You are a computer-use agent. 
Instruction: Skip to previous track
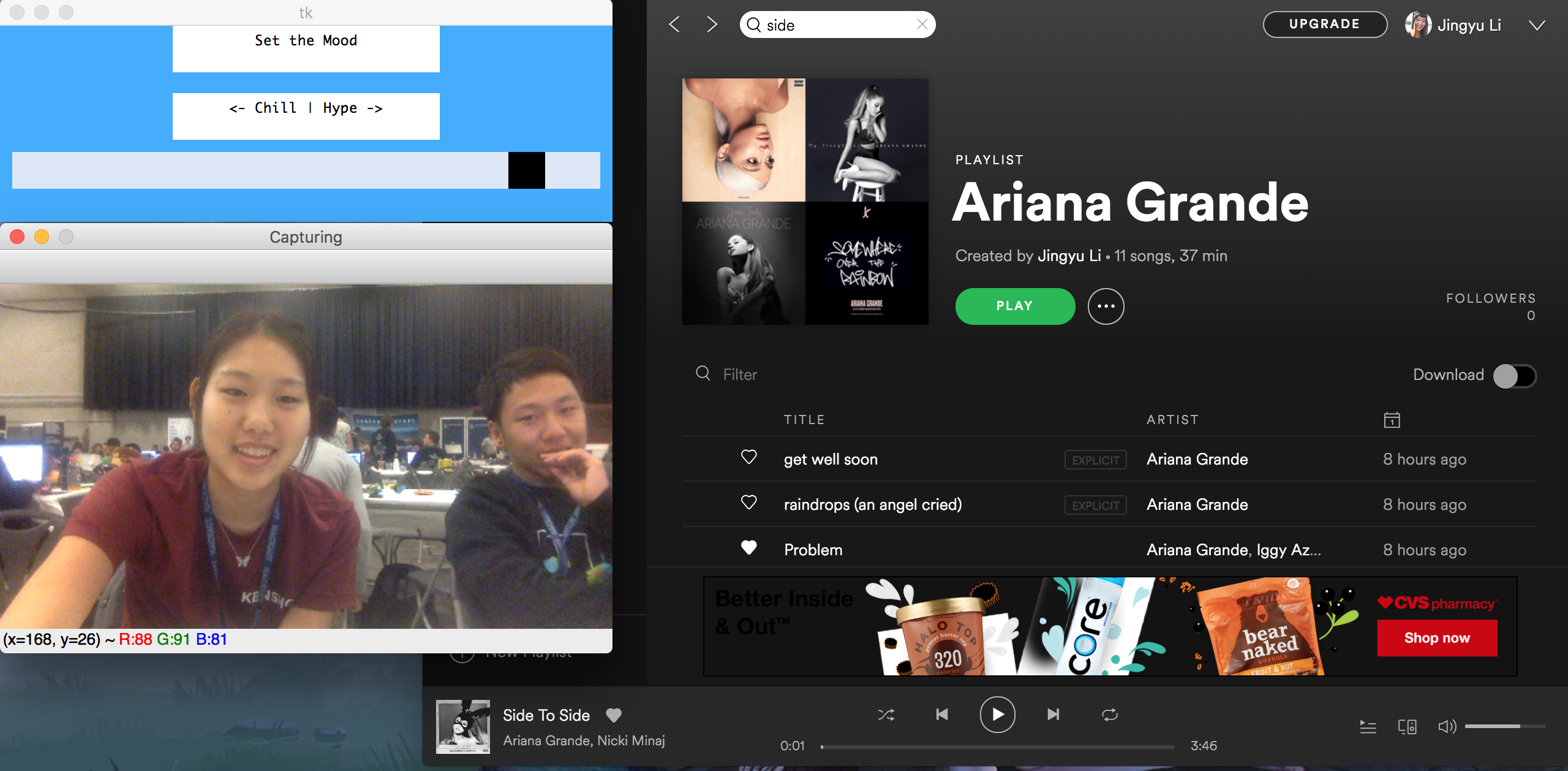click(942, 715)
